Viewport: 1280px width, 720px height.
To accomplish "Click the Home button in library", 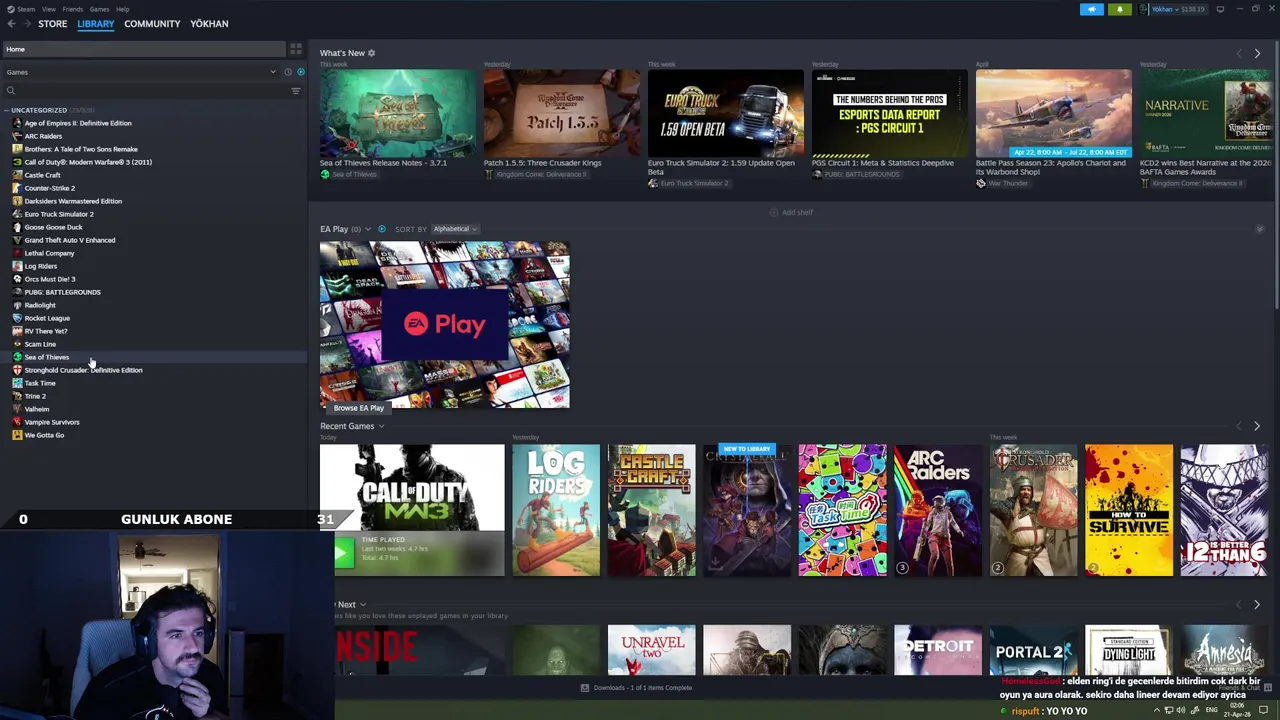I will [143, 49].
